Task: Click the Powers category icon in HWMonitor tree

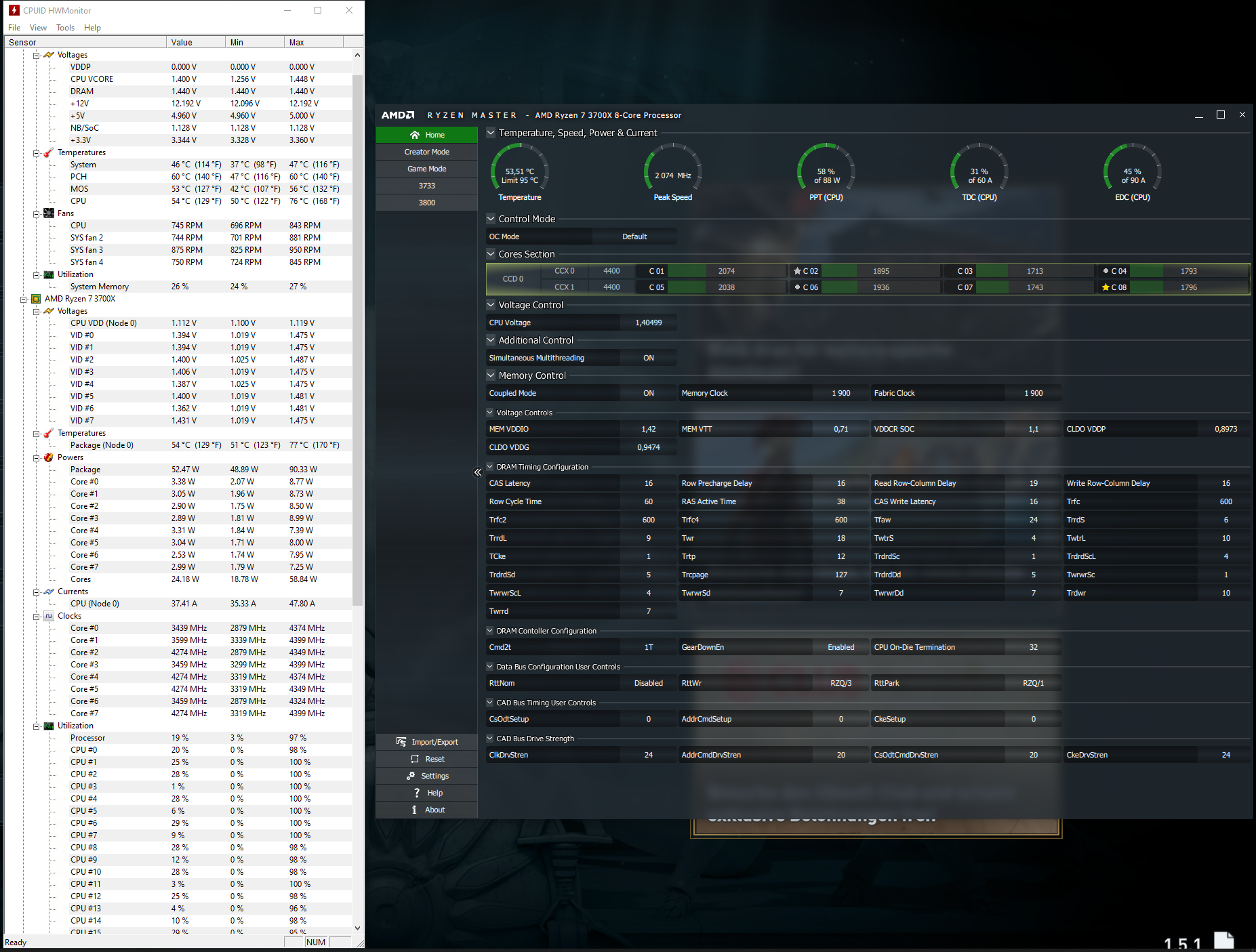Action: [49, 457]
